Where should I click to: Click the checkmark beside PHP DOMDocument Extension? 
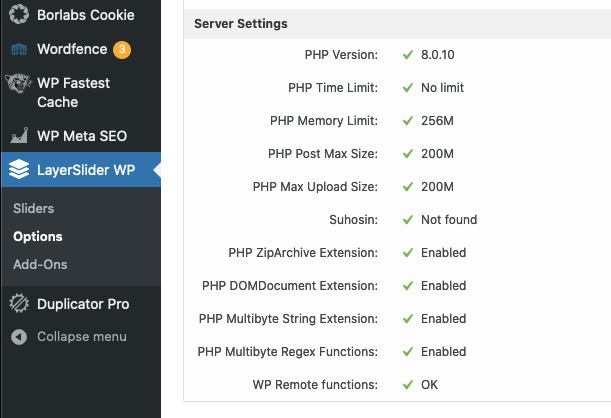click(x=408, y=286)
